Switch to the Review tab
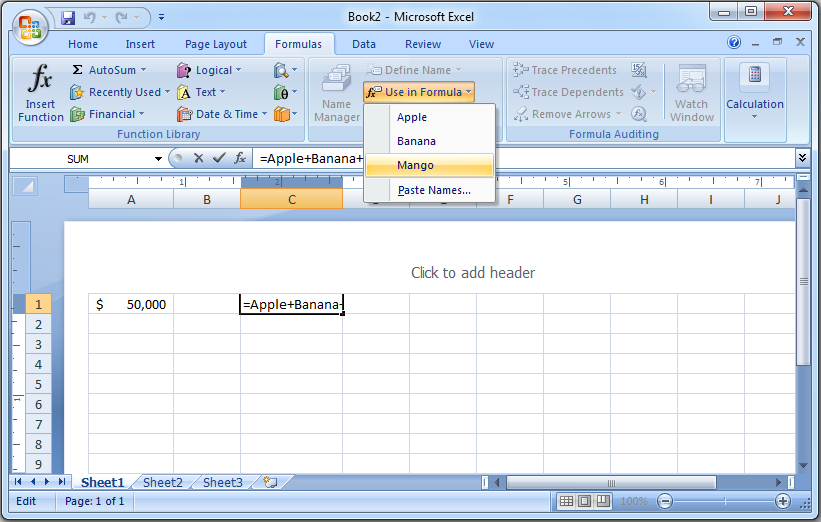This screenshot has width=821, height=522. click(423, 44)
